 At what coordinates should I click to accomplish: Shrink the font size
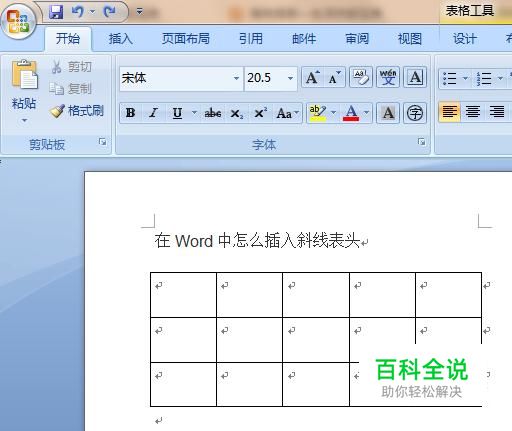tap(334, 78)
